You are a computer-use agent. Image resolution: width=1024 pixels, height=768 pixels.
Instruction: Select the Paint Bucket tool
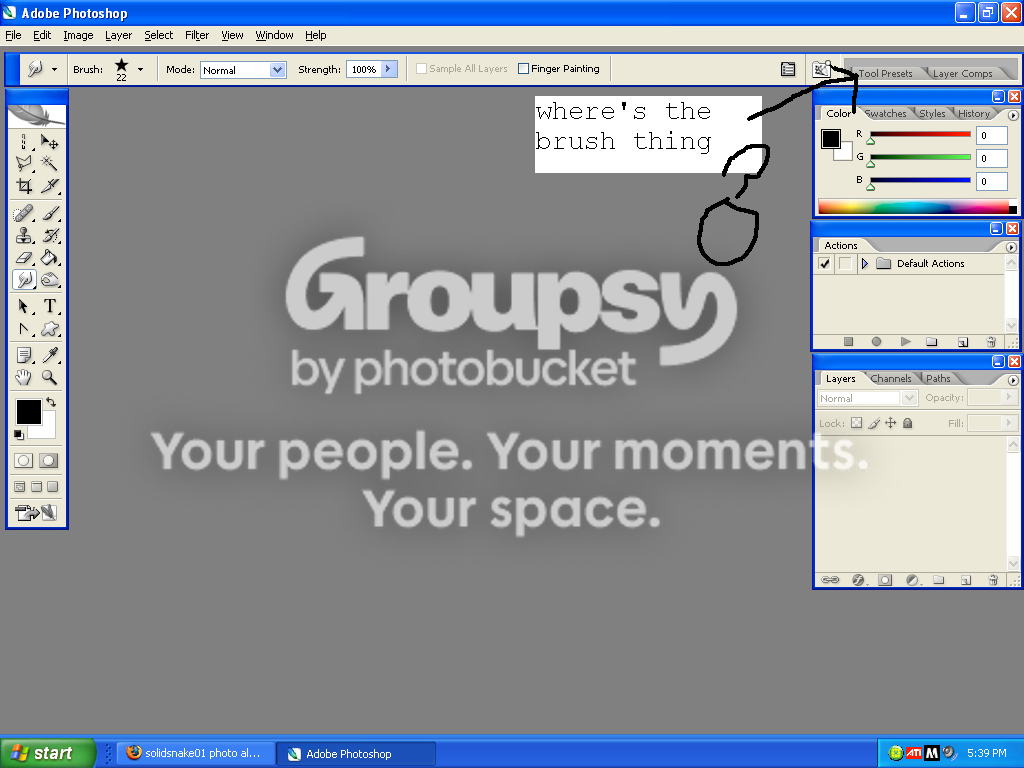(50, 257)
